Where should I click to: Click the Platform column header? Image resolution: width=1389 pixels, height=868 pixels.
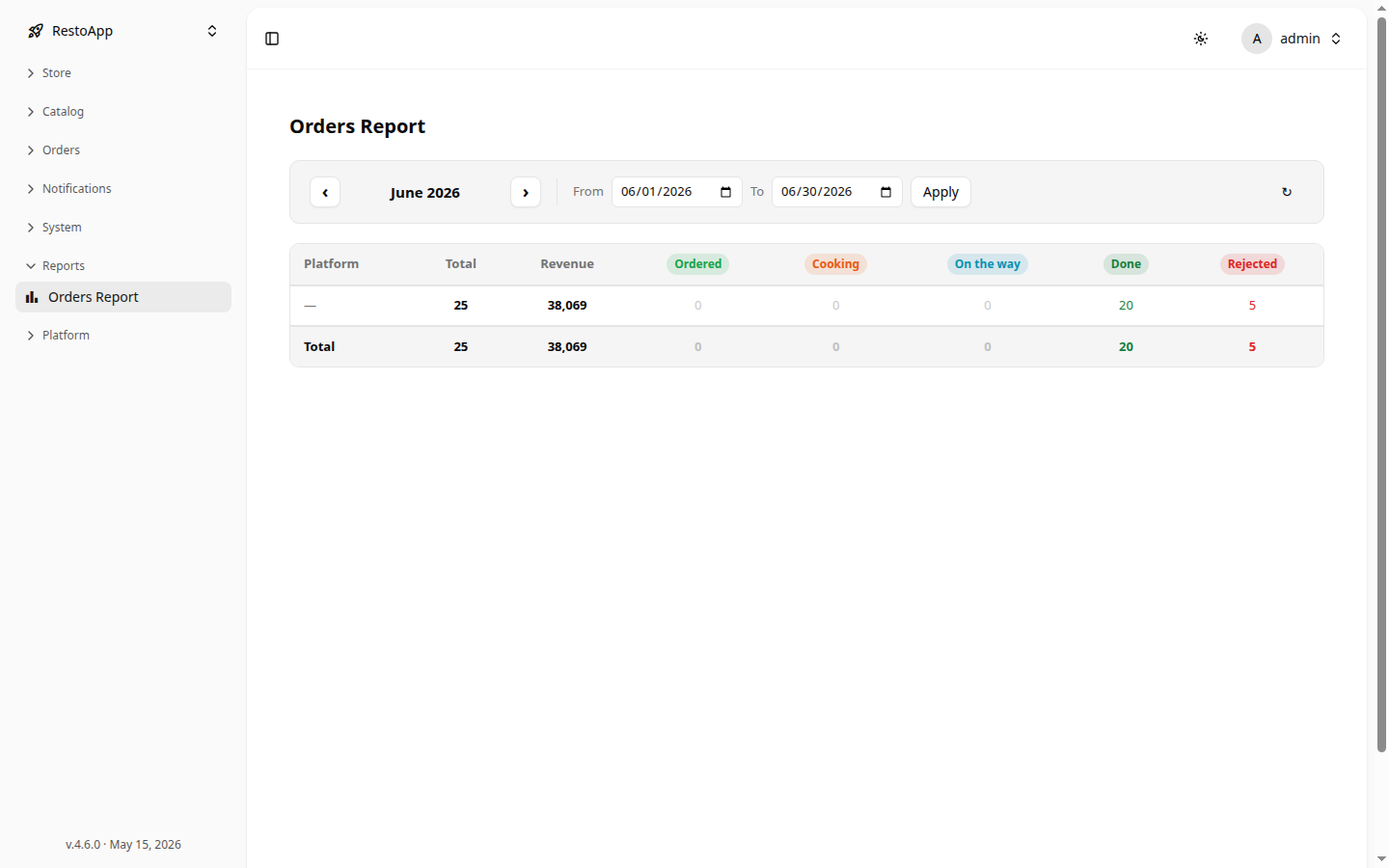331,264
